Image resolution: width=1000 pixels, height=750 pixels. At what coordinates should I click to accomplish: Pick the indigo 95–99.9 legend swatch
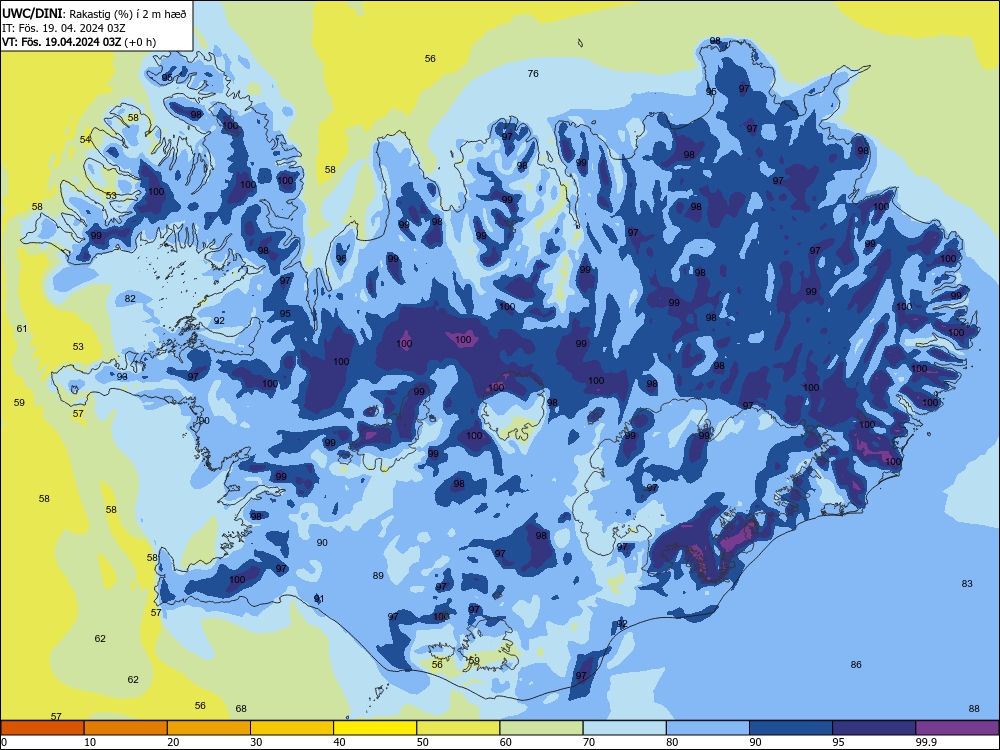click(x=874, y=728)
